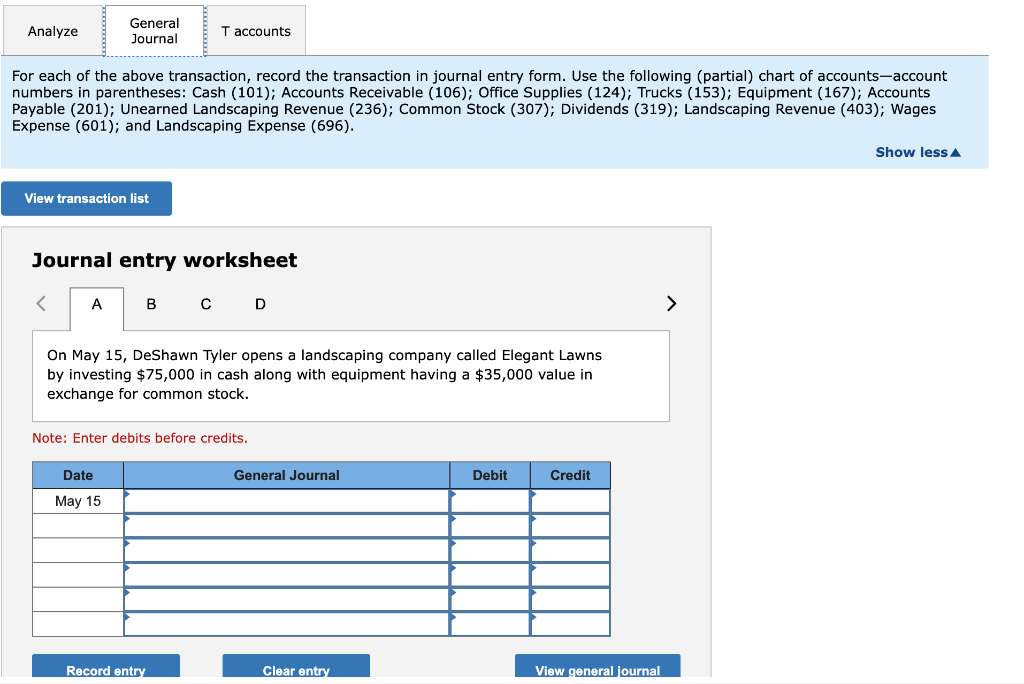Image resolution: width=1024 pixels, height=684 pixels.
Task: Switch to the Analyze tab
Action: point(53,31)
